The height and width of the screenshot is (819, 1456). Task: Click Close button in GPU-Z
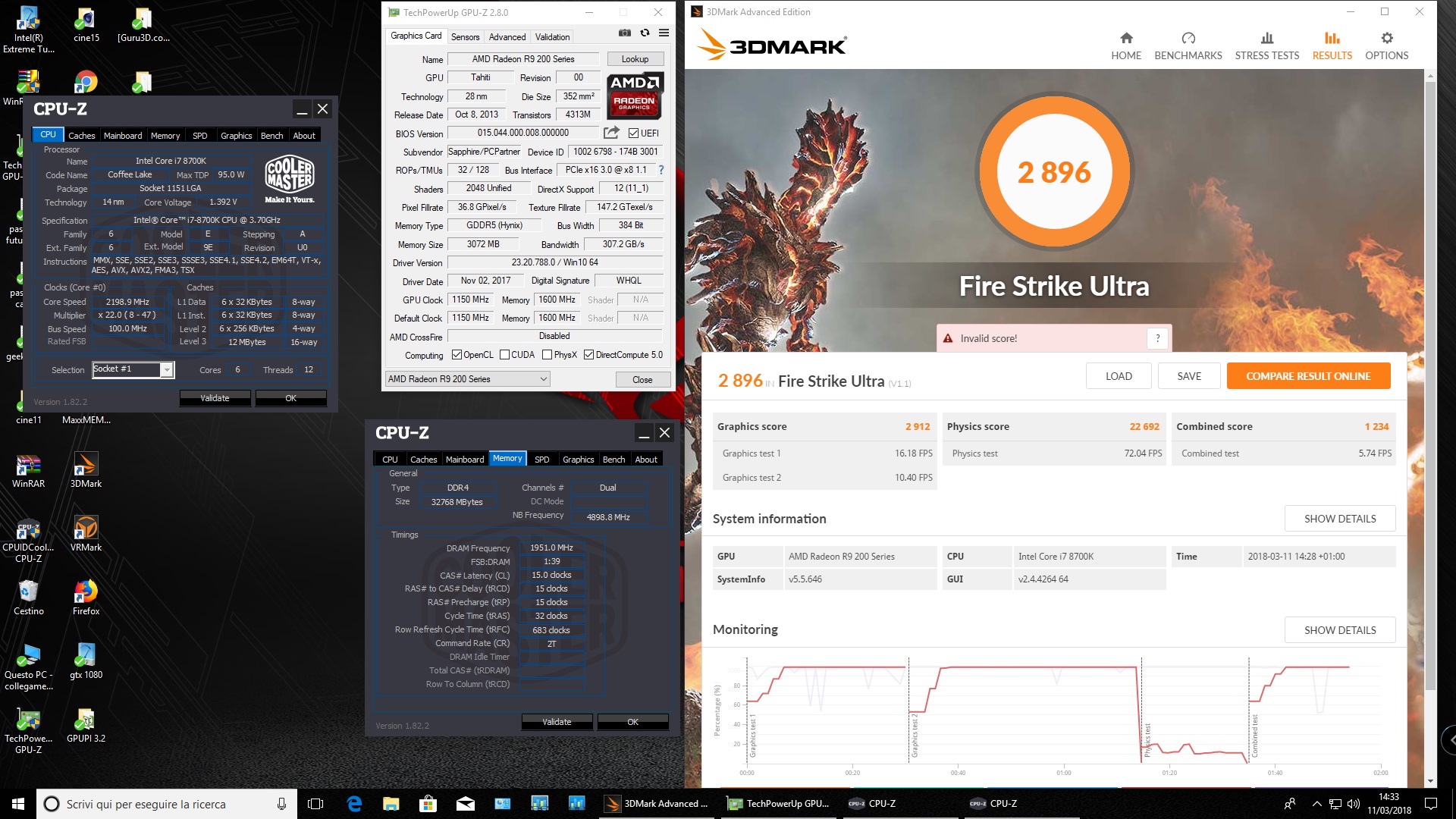[642, 380]
